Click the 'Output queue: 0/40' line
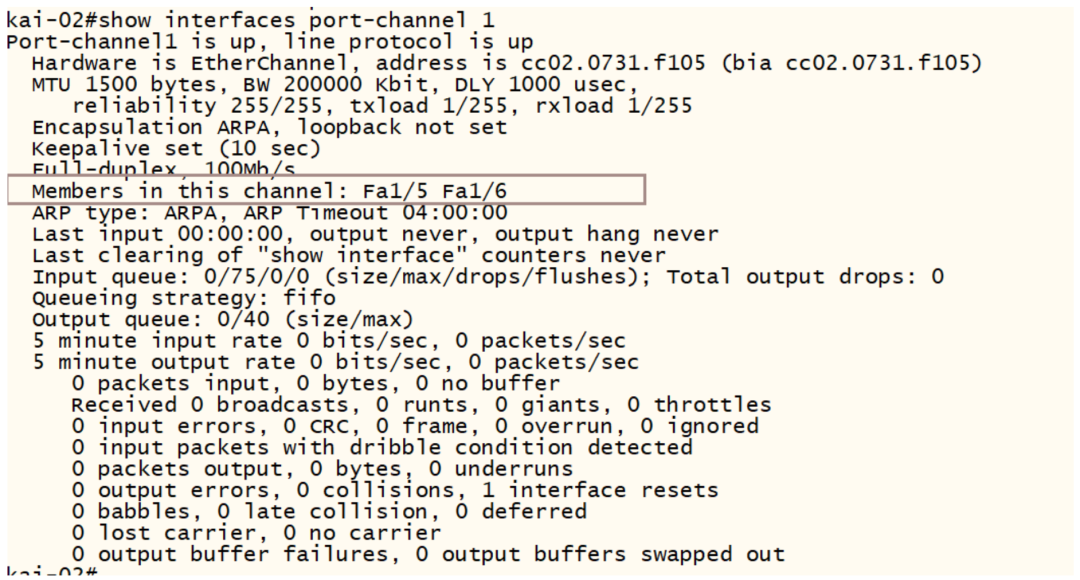The width and height of the screenshot is (1080, 580). tap(222, 320)
